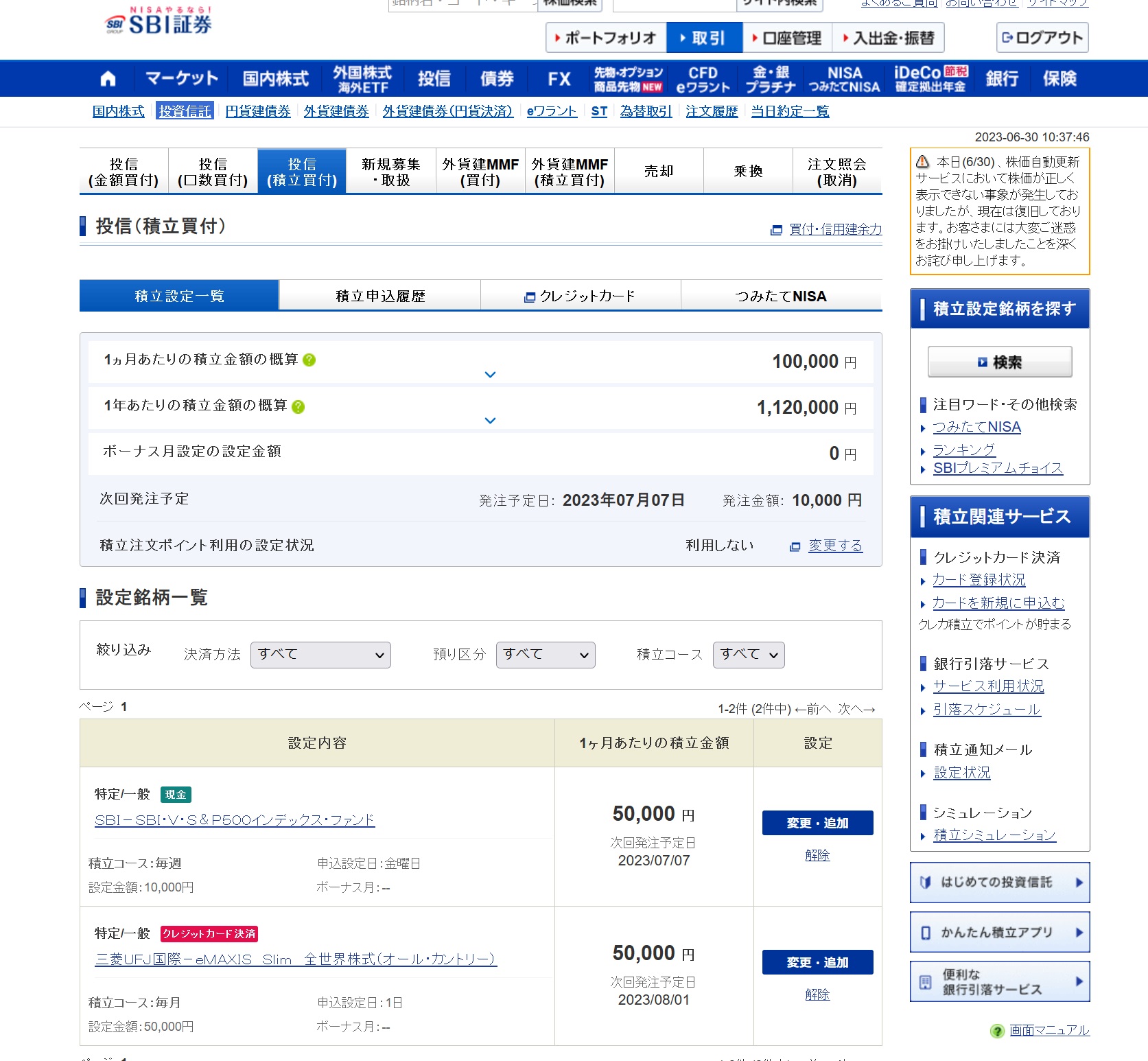The width and height of the screenshot is (1148, 1061).
Task: Click popup icon next to 変更する
Action: pyautogui.click(x=795, y=547)
